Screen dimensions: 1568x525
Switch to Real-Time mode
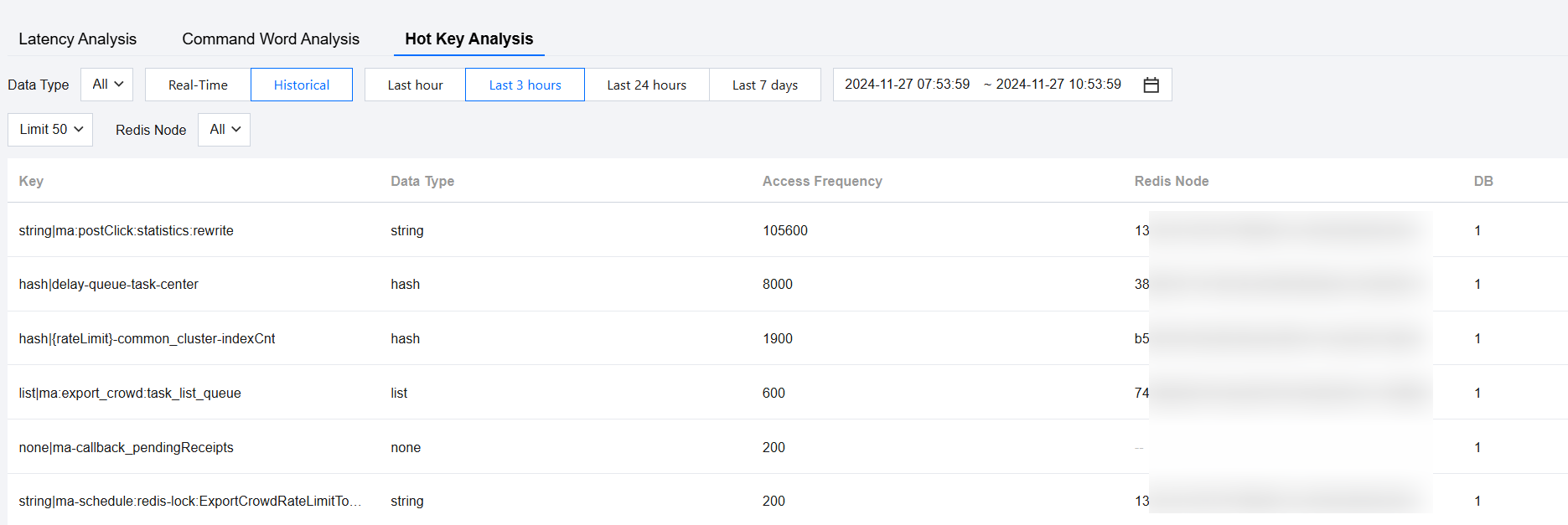[198, 85]
